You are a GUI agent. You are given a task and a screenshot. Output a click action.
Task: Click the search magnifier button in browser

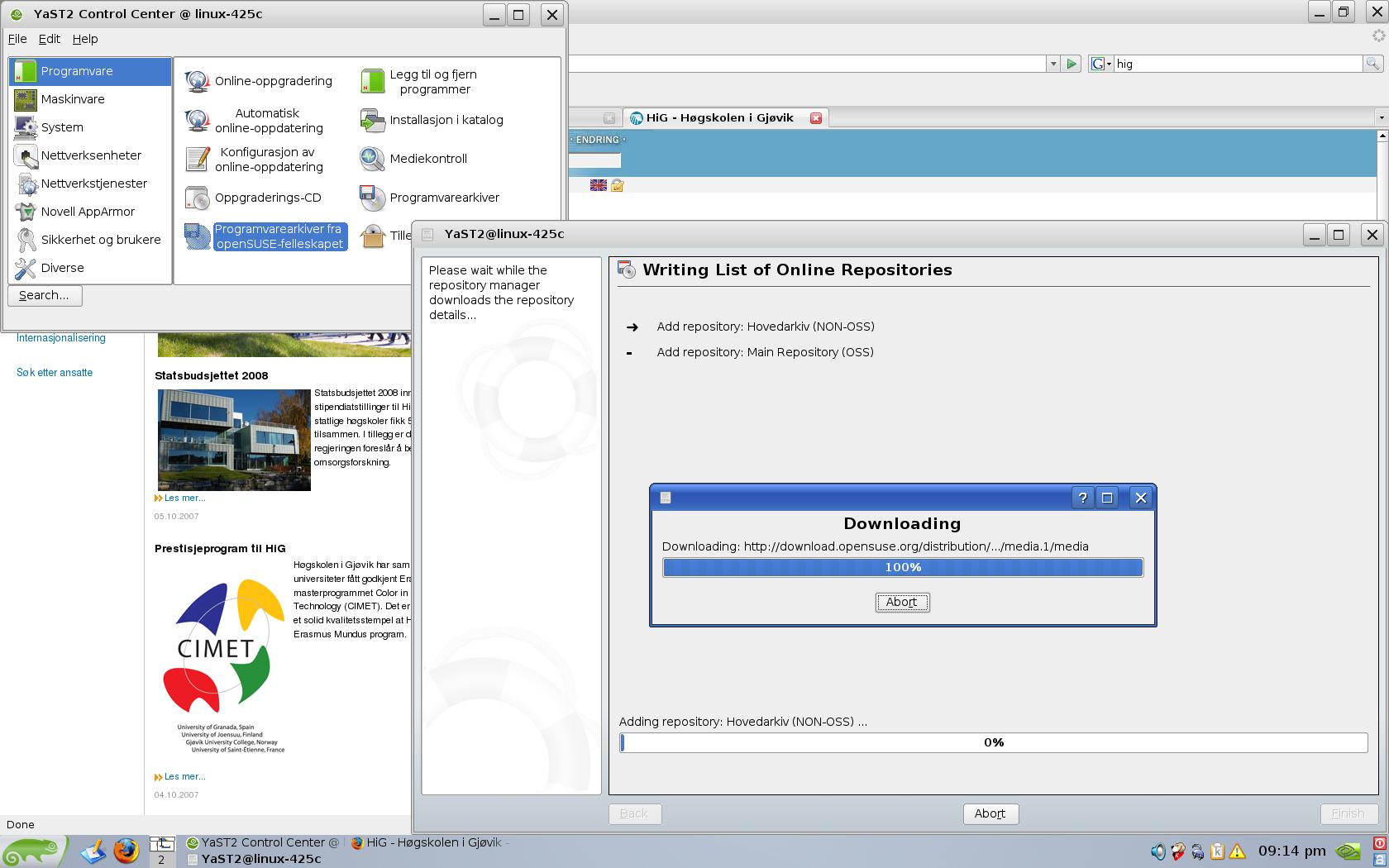point(1372,64)
